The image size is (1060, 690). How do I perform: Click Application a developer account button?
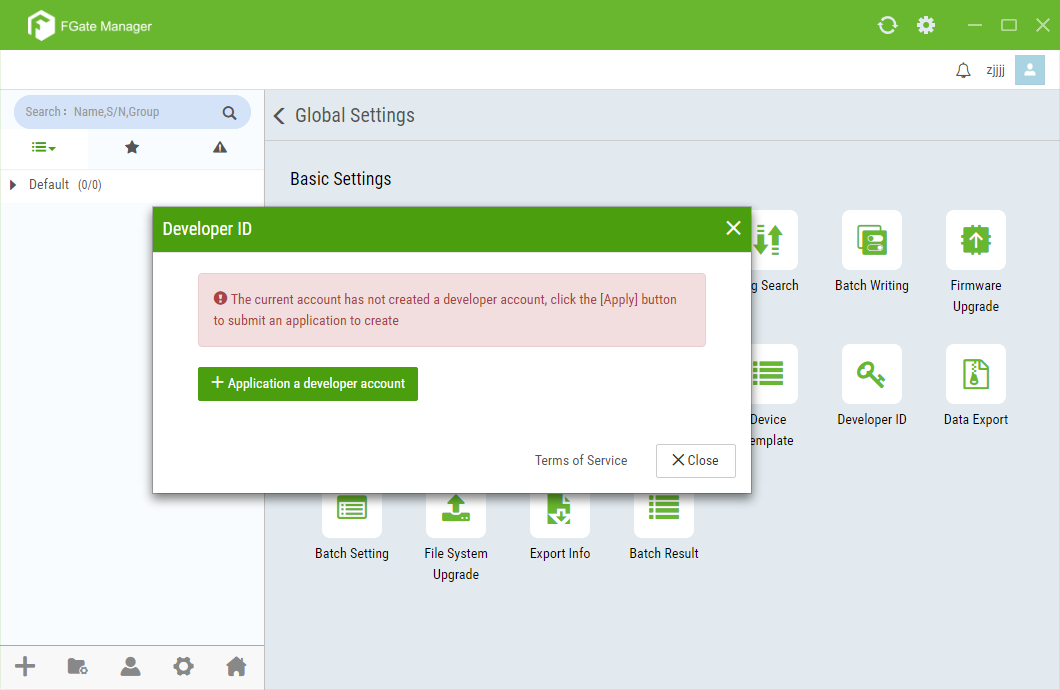click(308, 384)
